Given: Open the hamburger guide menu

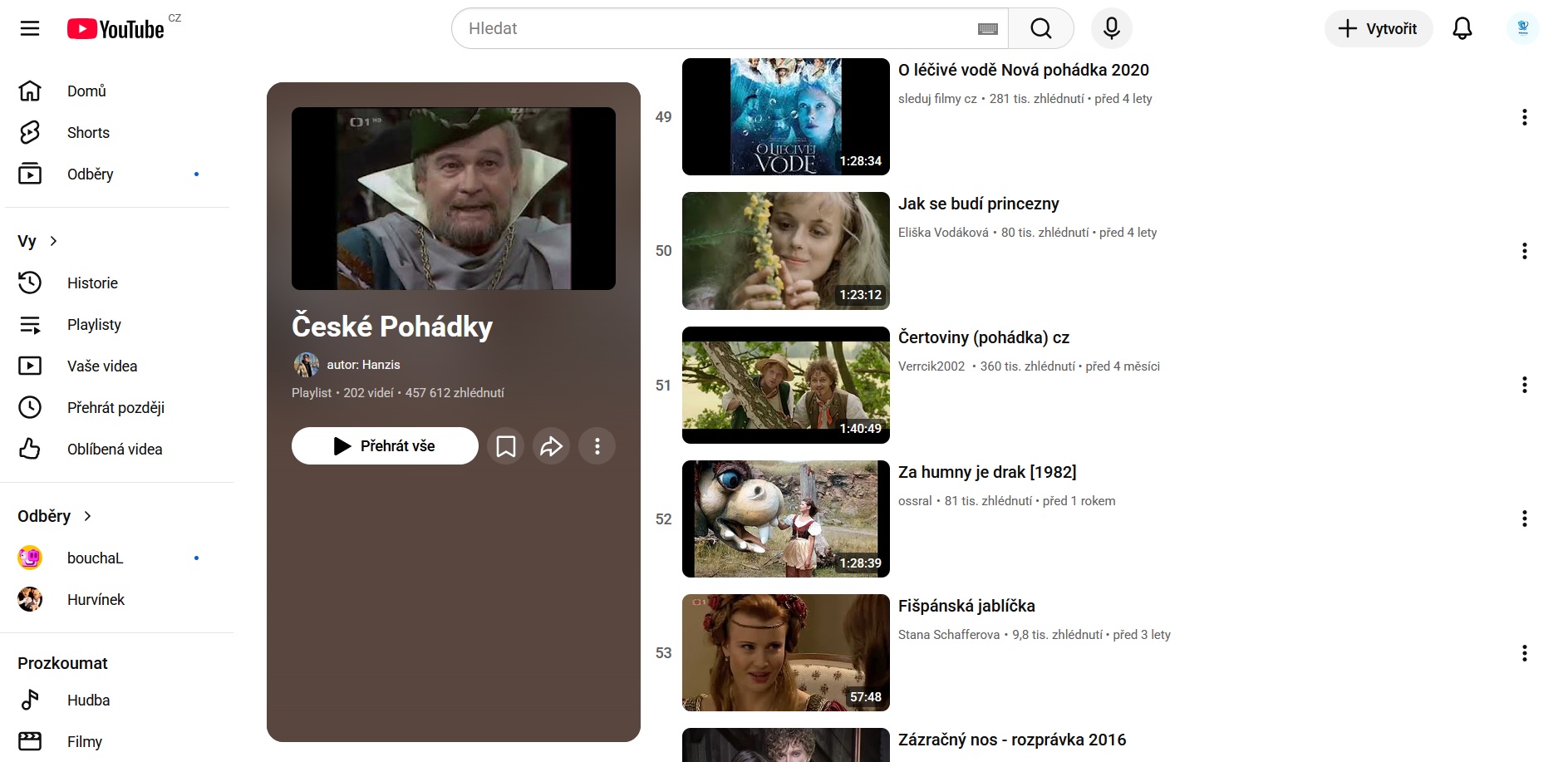Looking at the screenshot, I should pyautogui.click(x=30, y=29).
